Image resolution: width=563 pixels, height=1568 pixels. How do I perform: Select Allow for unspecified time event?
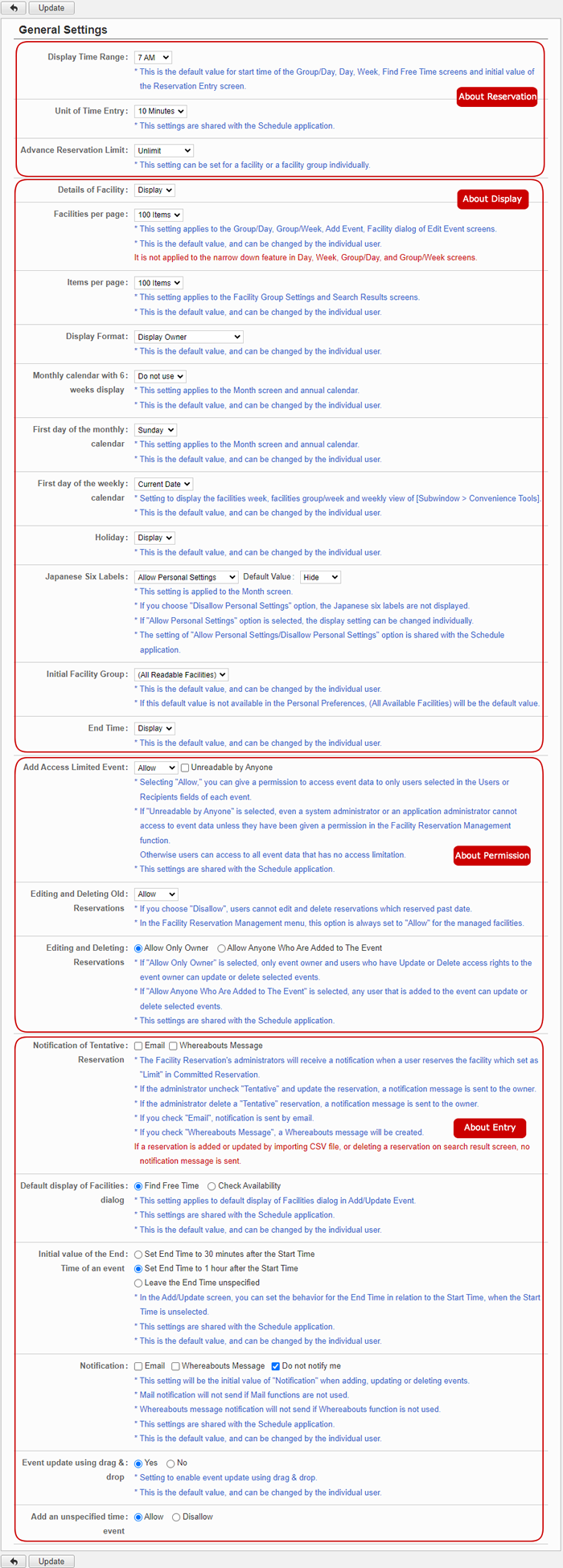(x=138, y=1517)
